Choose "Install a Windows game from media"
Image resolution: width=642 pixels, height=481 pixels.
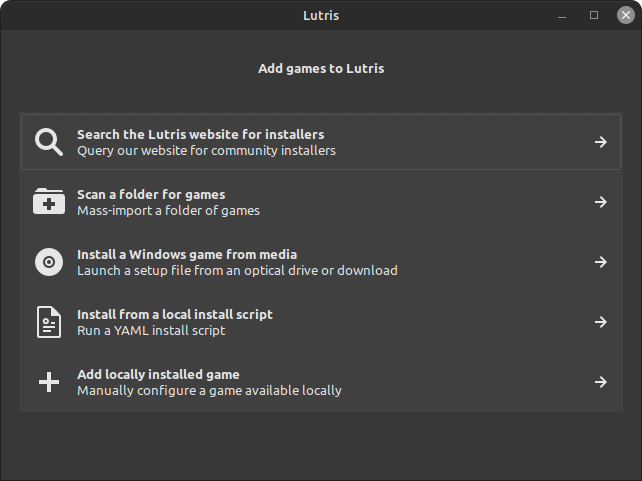[321, 262]
